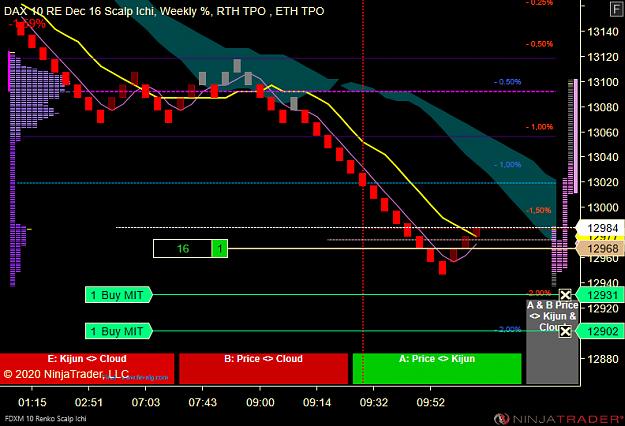The height and width of the screenshot is (426, 625).
Task: Select the Buy MIT order flag at 12902
Action: pos(118,331)
